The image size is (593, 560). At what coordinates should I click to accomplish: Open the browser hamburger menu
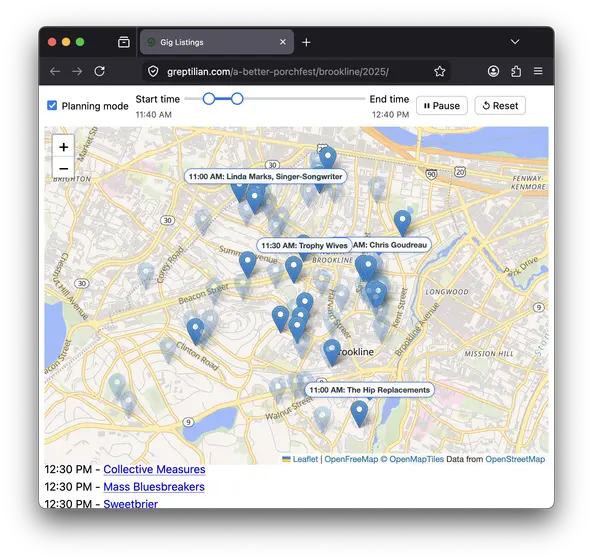coord(538,71)
